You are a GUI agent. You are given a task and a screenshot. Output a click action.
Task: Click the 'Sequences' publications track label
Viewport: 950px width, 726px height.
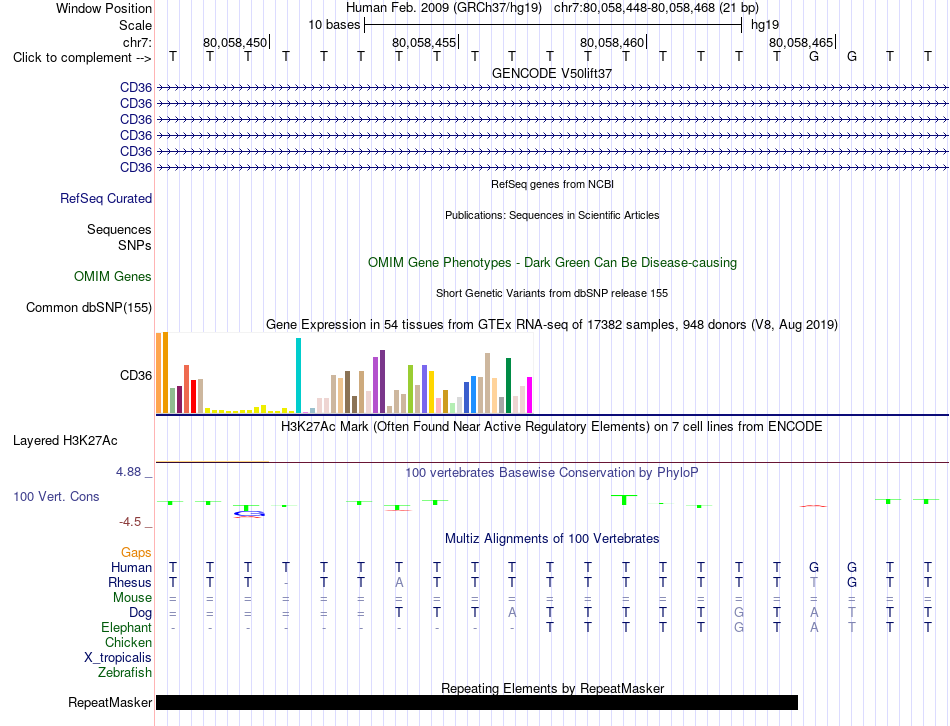[119, 230]
